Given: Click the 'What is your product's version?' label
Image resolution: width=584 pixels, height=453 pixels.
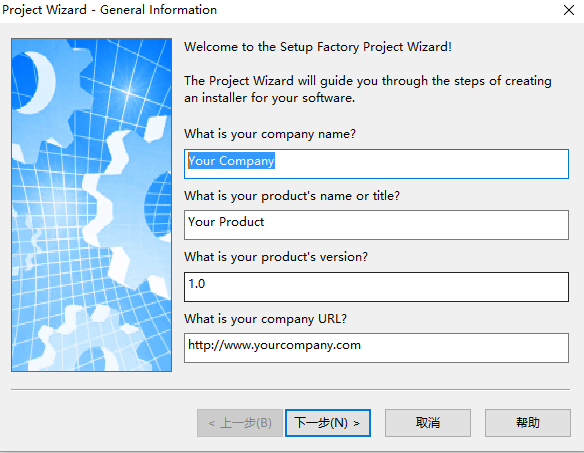Looking at the screenshot, I should coord(276,257).
